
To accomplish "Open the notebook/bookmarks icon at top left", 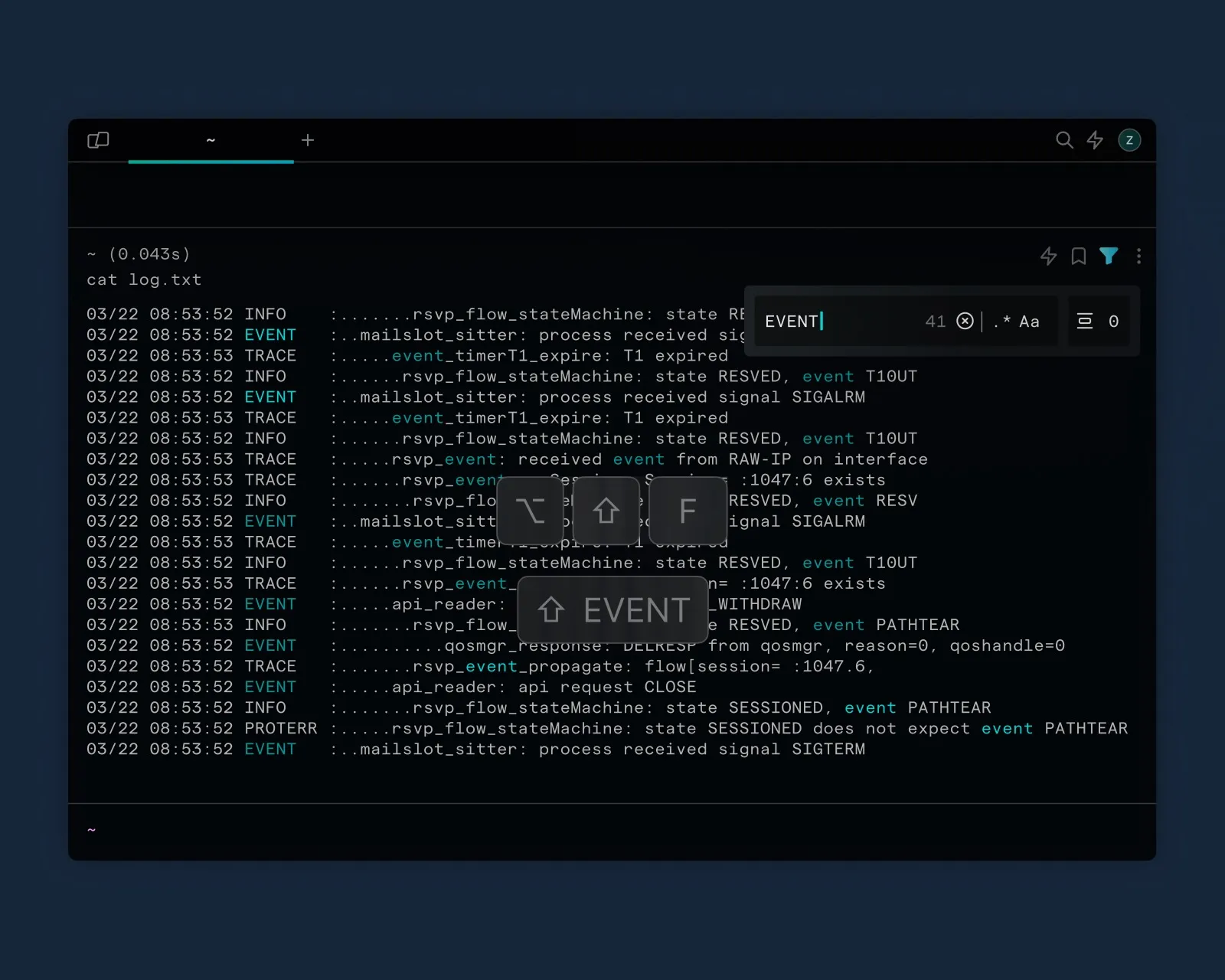I will click(x=98, y=140).
